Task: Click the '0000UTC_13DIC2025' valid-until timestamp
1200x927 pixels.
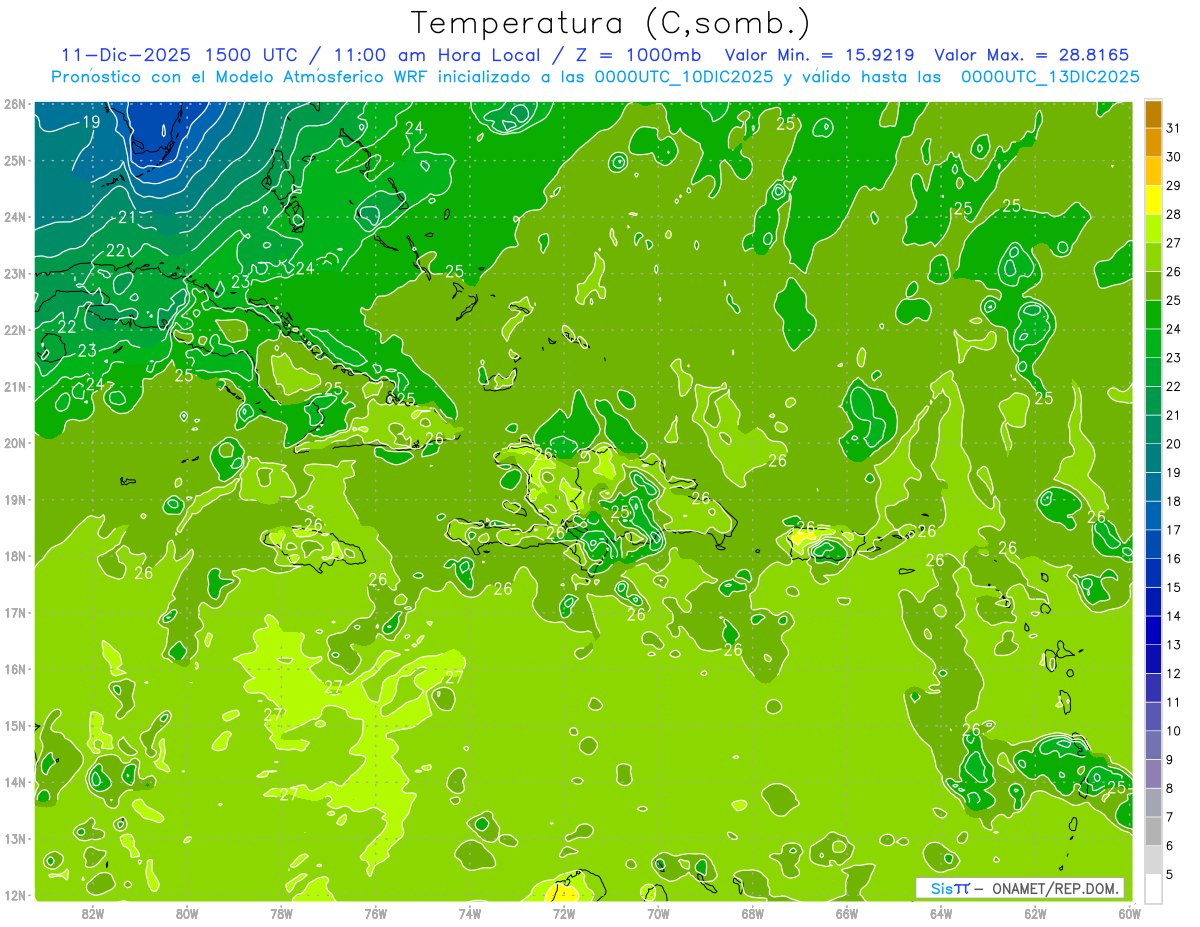Action: pos(1050,77)
